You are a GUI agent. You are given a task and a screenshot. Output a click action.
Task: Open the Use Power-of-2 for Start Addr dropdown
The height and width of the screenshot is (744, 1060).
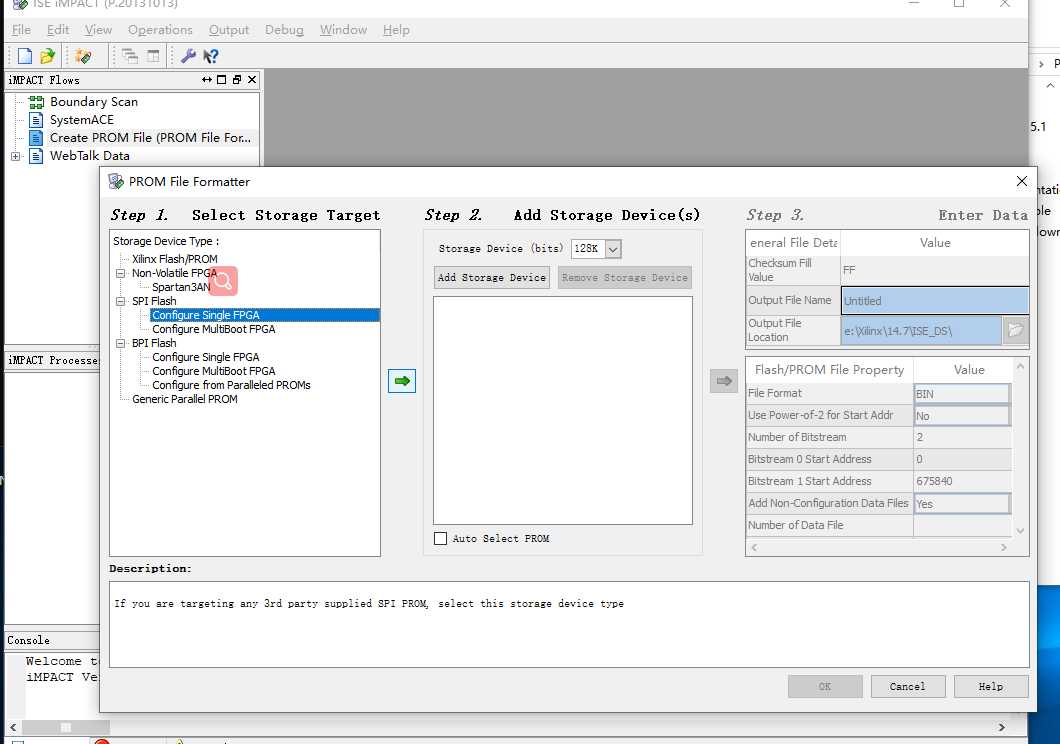click(x=962, y=416)
